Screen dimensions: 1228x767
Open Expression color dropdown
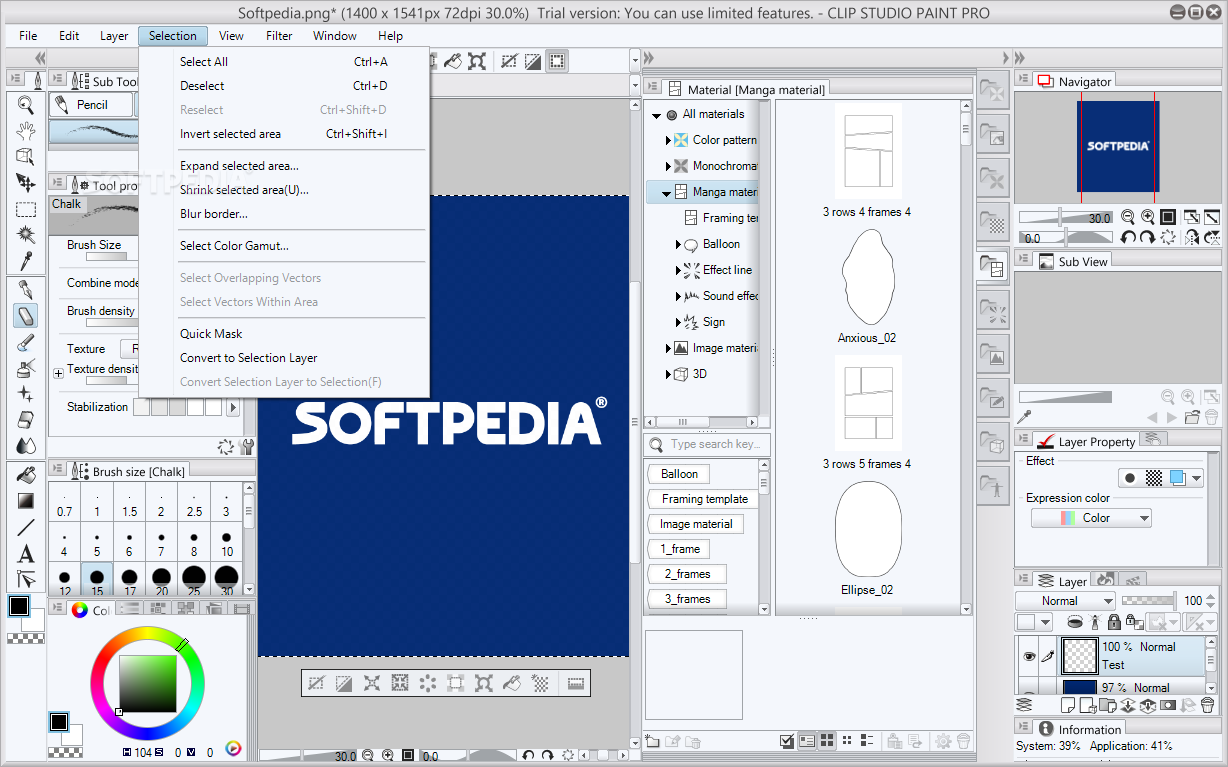1091,518
